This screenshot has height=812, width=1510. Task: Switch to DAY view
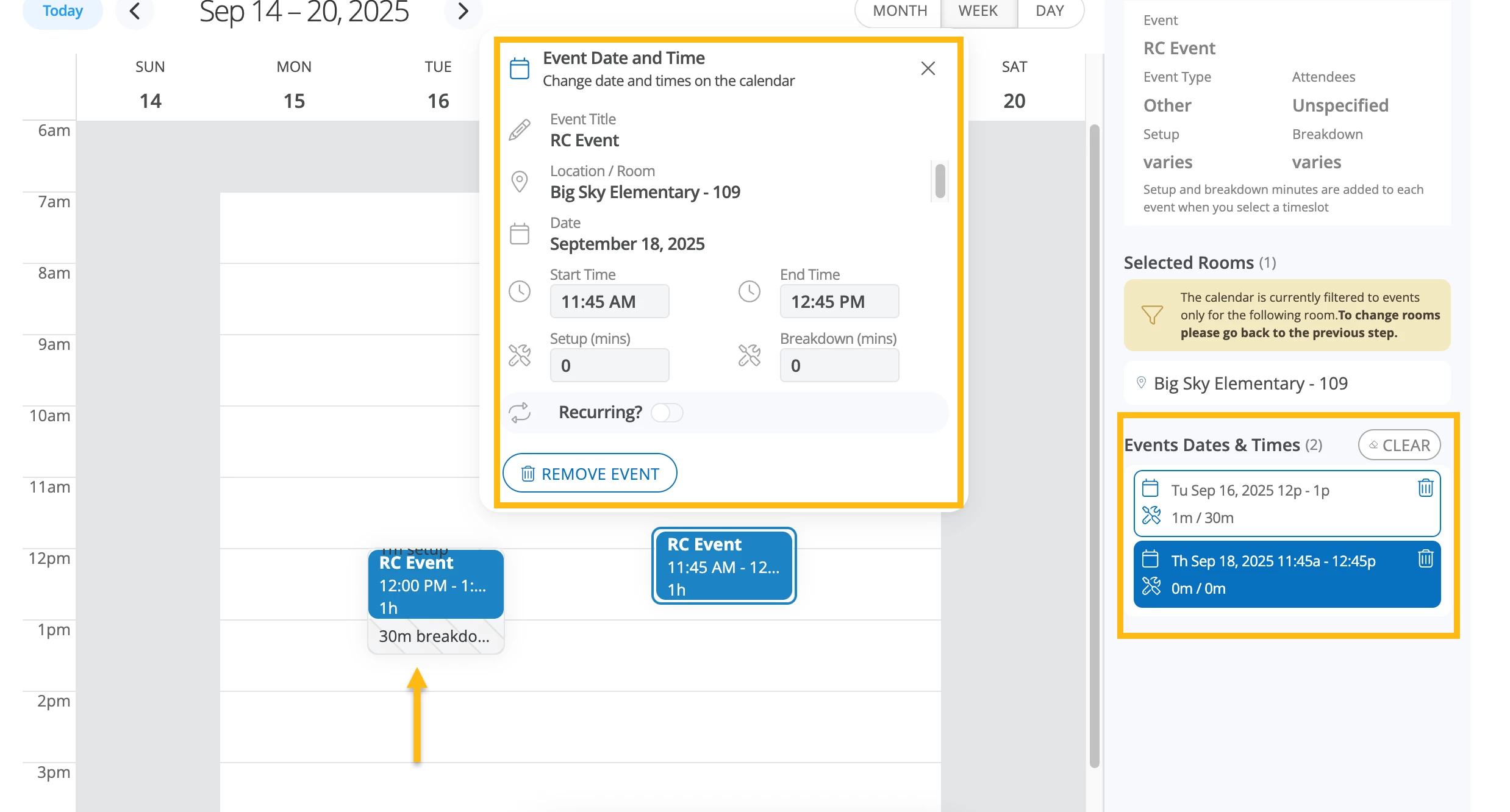[1050, 11]
